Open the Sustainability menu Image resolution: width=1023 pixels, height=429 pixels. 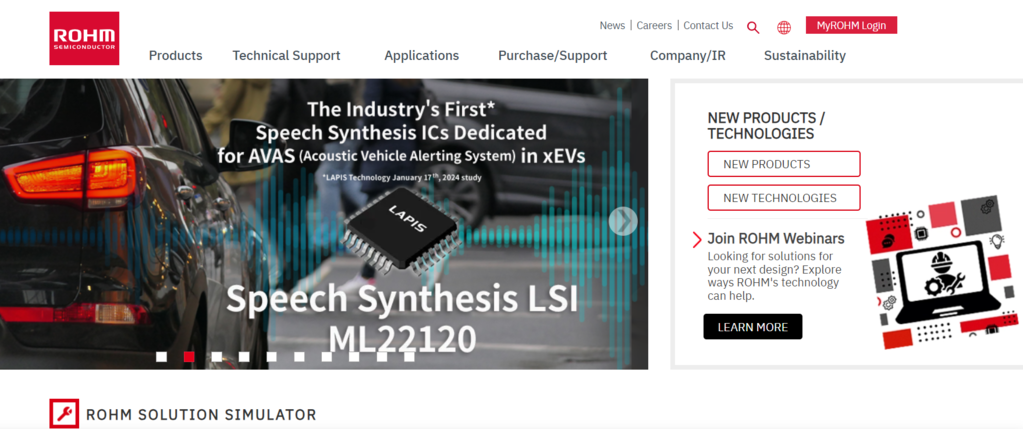pyautogui.click(x=804, y=56)
